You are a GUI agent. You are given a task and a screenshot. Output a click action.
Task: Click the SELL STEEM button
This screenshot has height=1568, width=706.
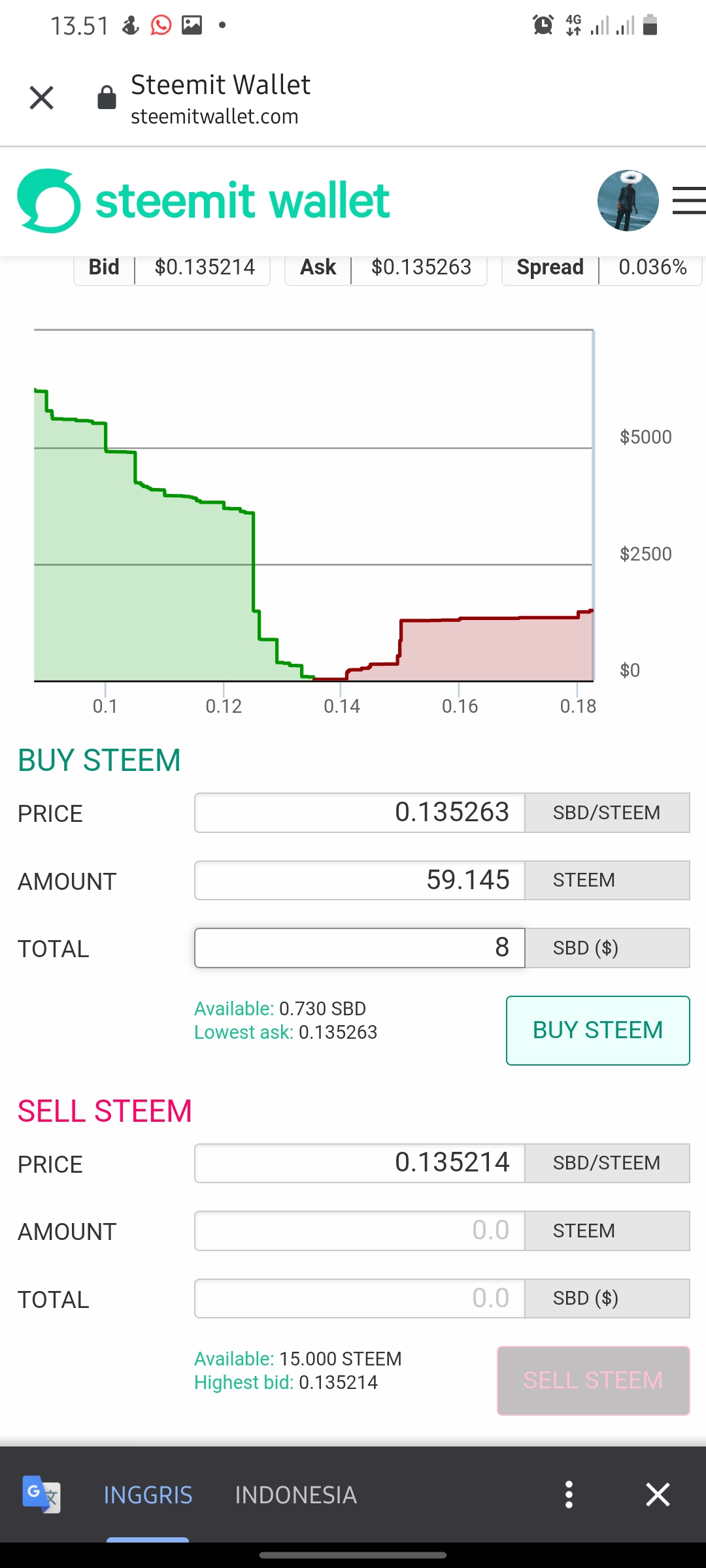594,1380
